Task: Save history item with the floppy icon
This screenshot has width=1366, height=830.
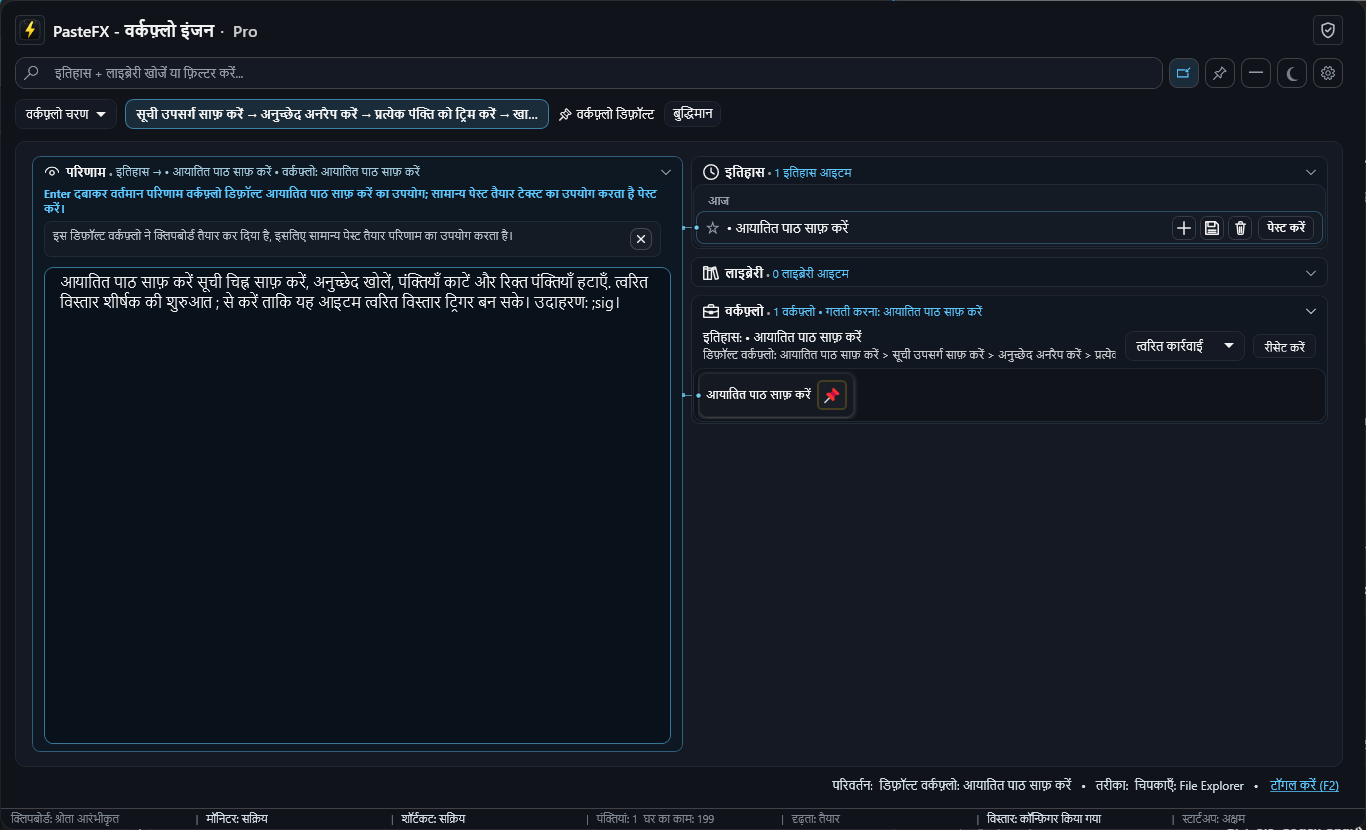Action: [x=1212, y=228]
